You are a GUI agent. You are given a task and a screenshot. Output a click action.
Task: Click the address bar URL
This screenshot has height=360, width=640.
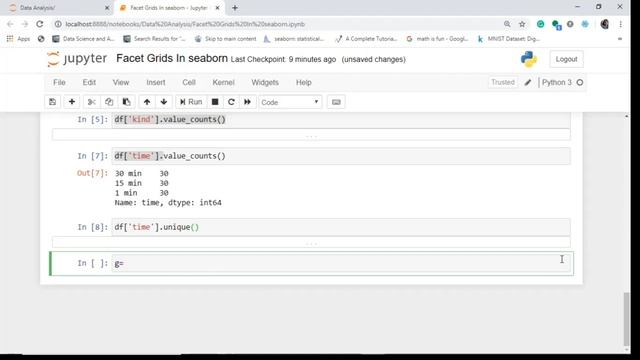185,24
